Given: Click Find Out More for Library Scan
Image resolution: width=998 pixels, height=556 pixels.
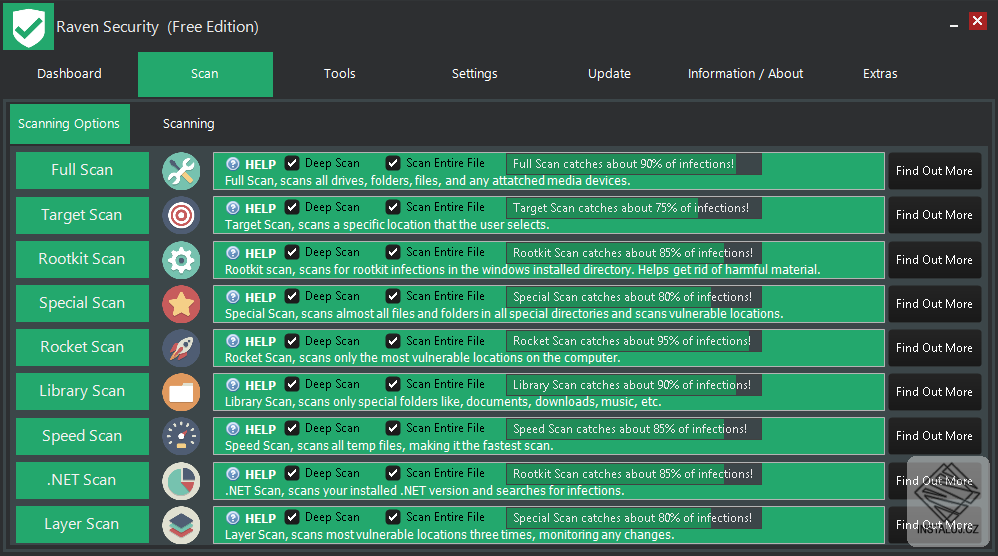Looking at the screenshot, I should (x=934, y=392).
